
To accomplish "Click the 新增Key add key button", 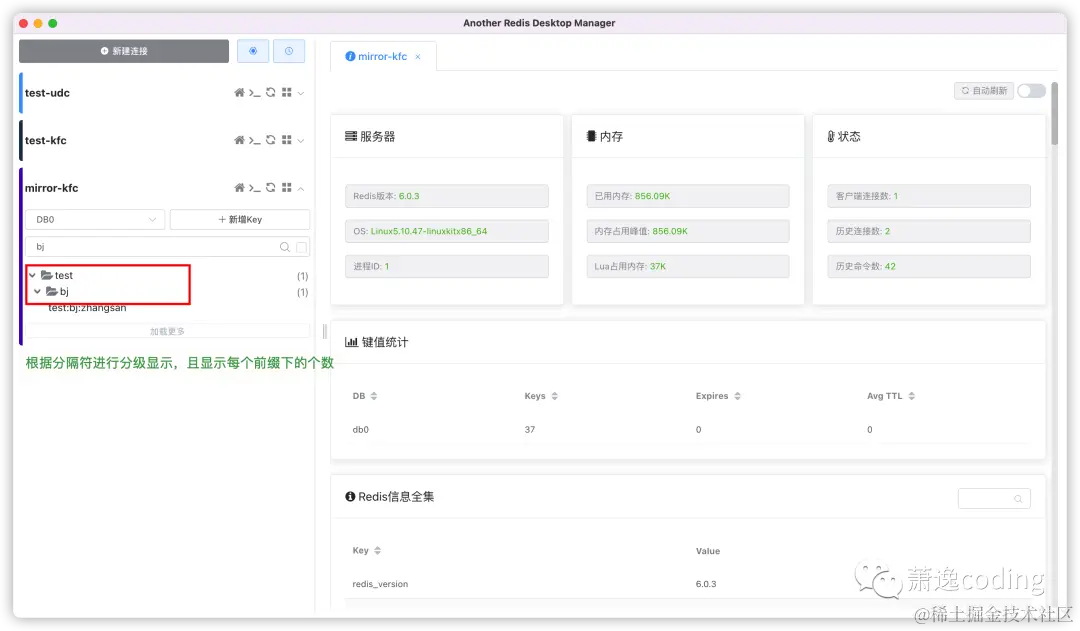I will point(240,219).
